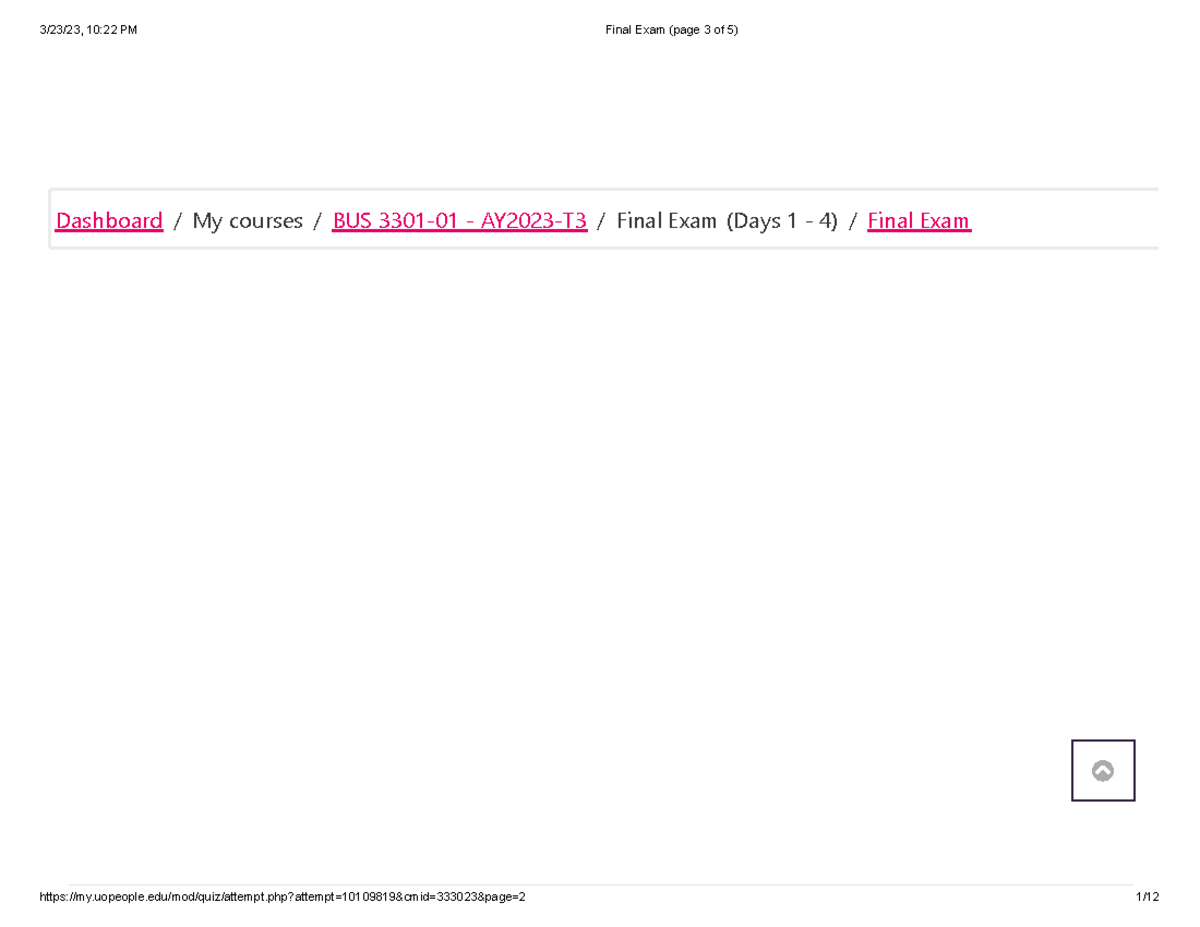
Task: Click the word 'Dashboard' in the breadcrumb trail
Action: 109,220
